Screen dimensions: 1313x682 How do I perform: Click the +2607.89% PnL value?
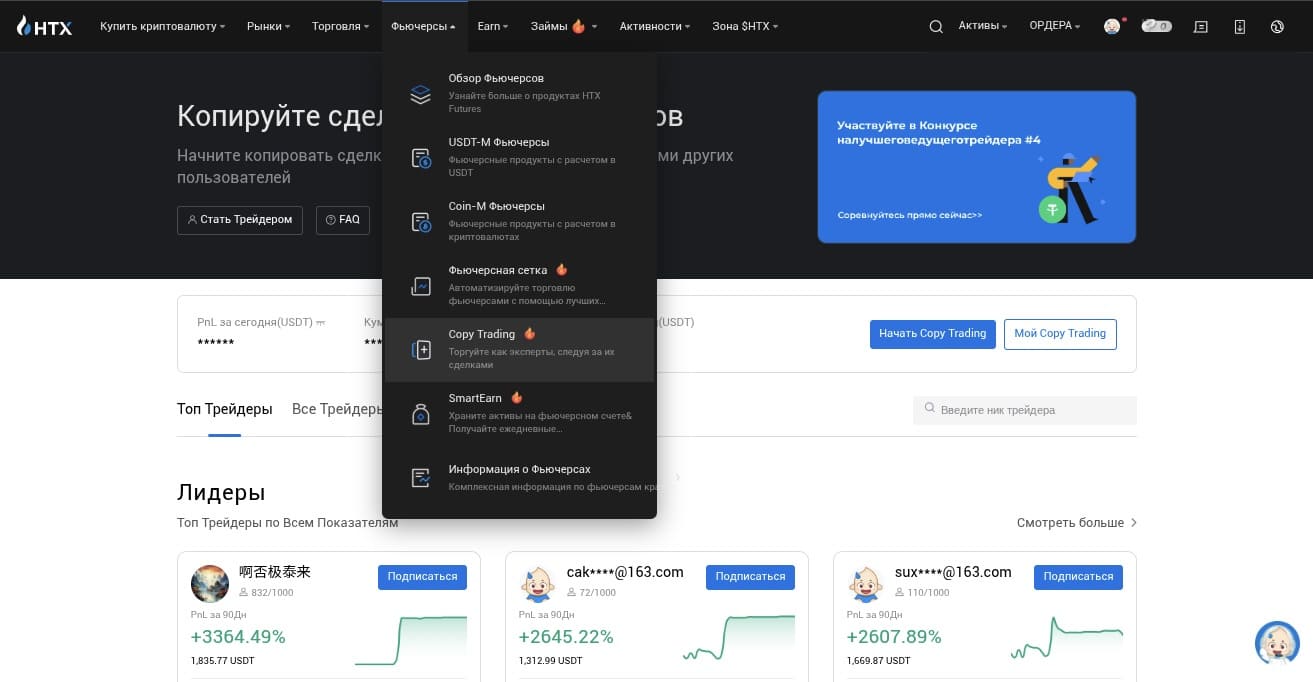tap(894, 637)
